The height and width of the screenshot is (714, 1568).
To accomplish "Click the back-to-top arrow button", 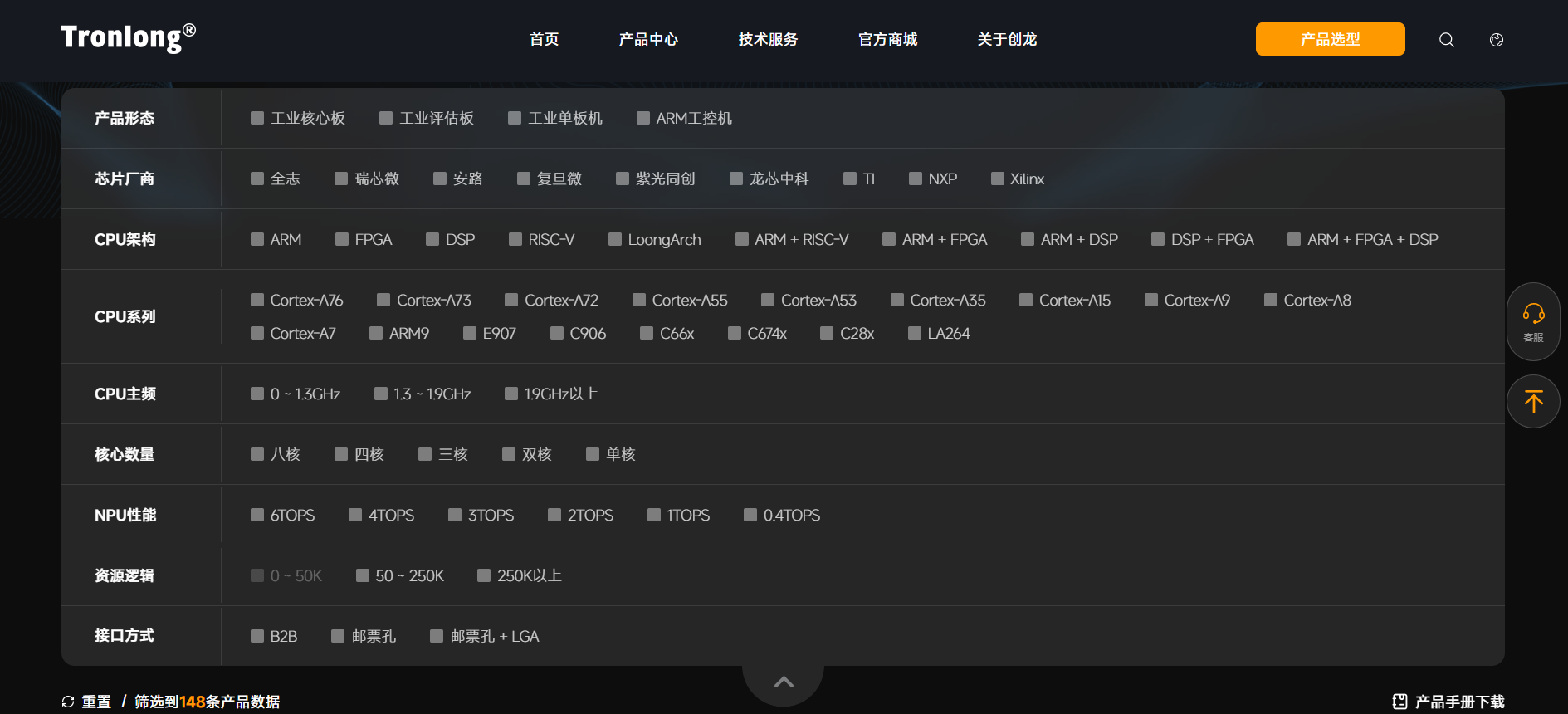I will pos(1533,402).
